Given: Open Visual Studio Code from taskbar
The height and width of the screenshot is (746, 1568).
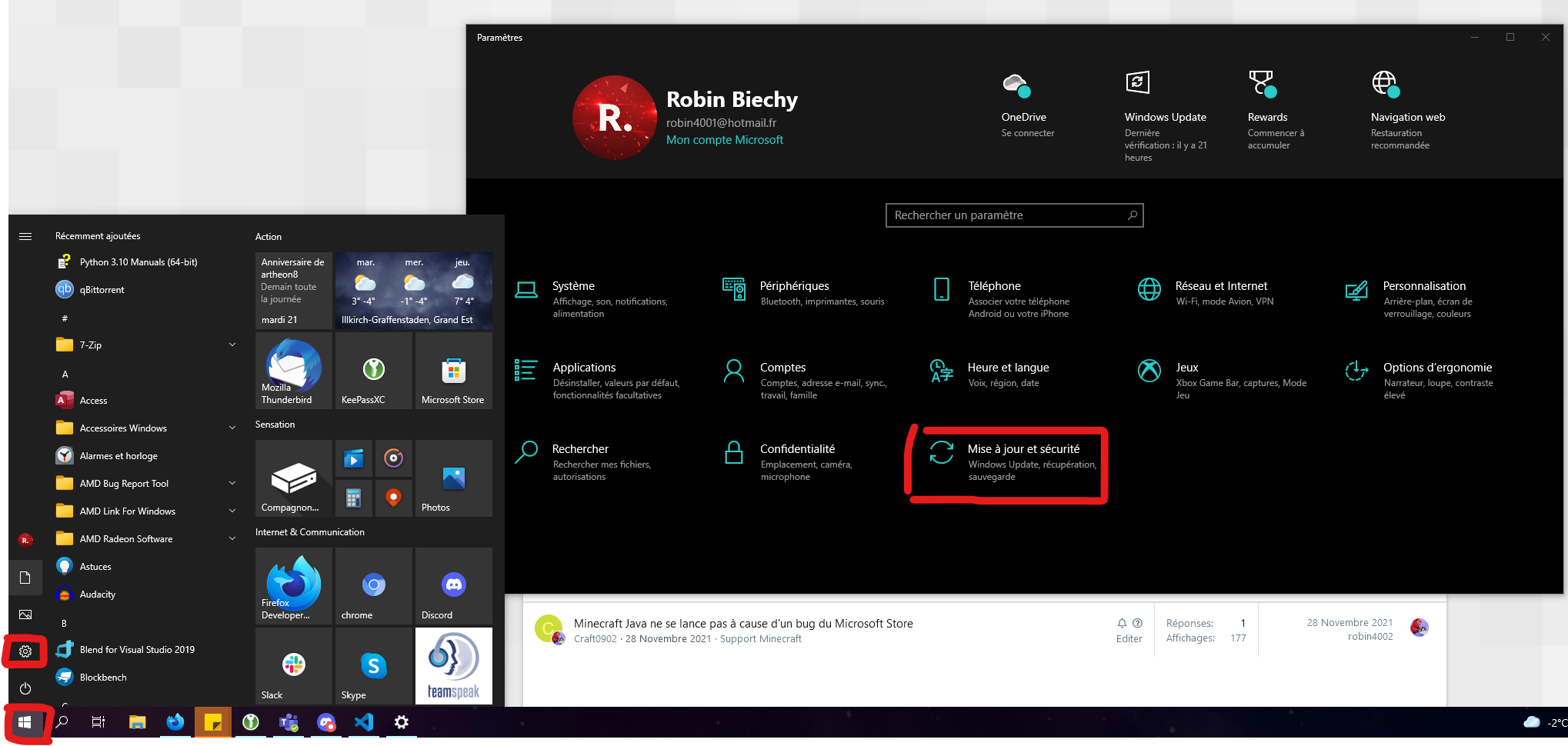Looking at the screenshot, I should click(364, 722).
